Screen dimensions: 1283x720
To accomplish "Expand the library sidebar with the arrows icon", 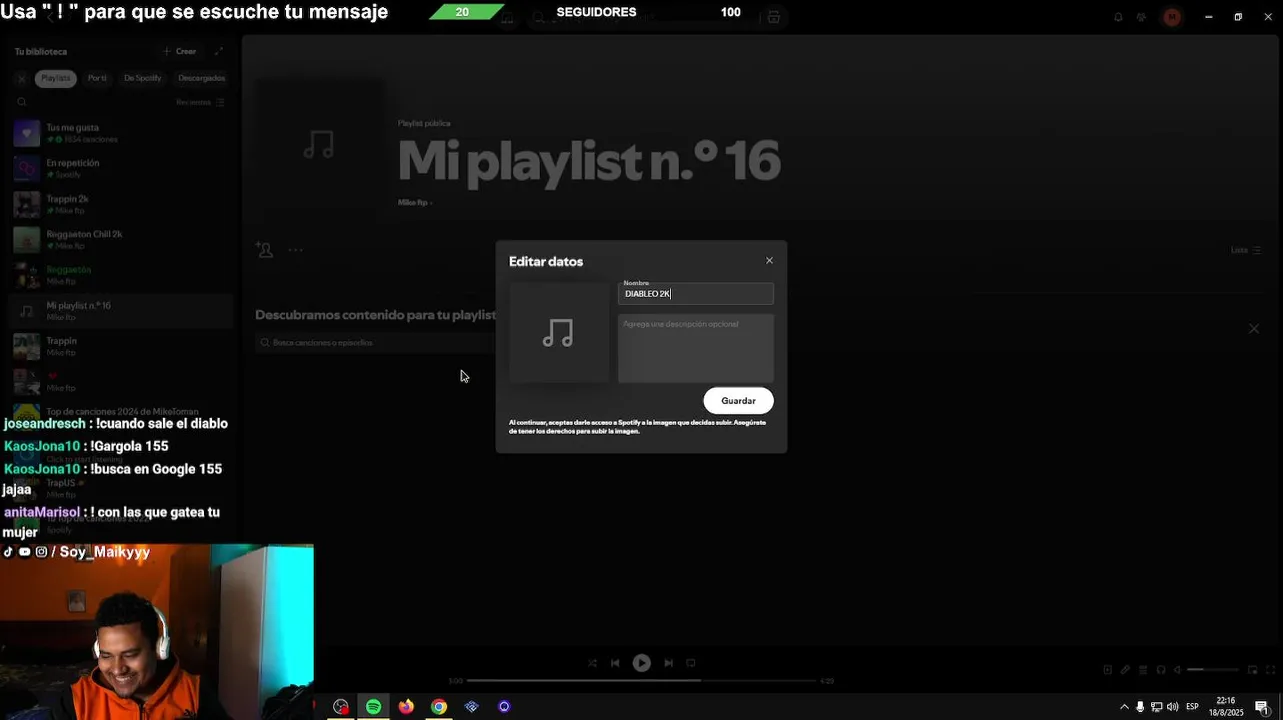I will coord(219,51).
